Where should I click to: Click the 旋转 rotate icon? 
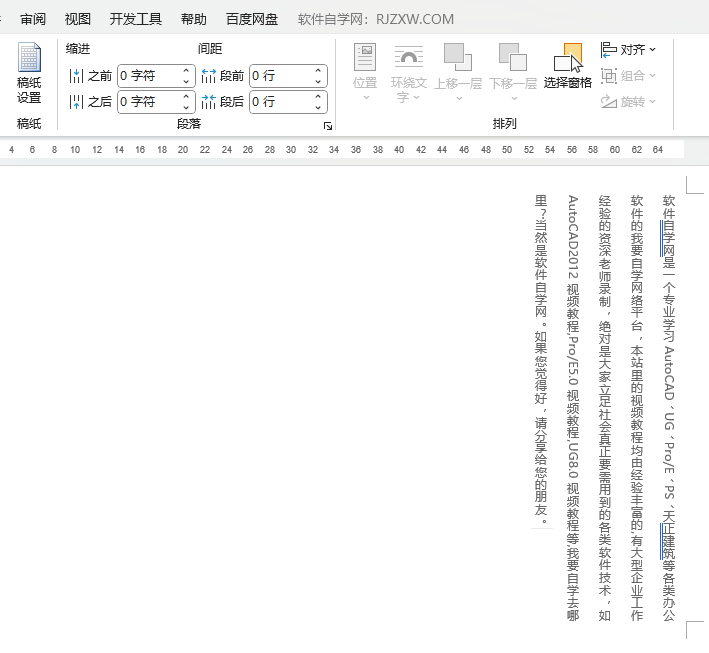(609, 101)
